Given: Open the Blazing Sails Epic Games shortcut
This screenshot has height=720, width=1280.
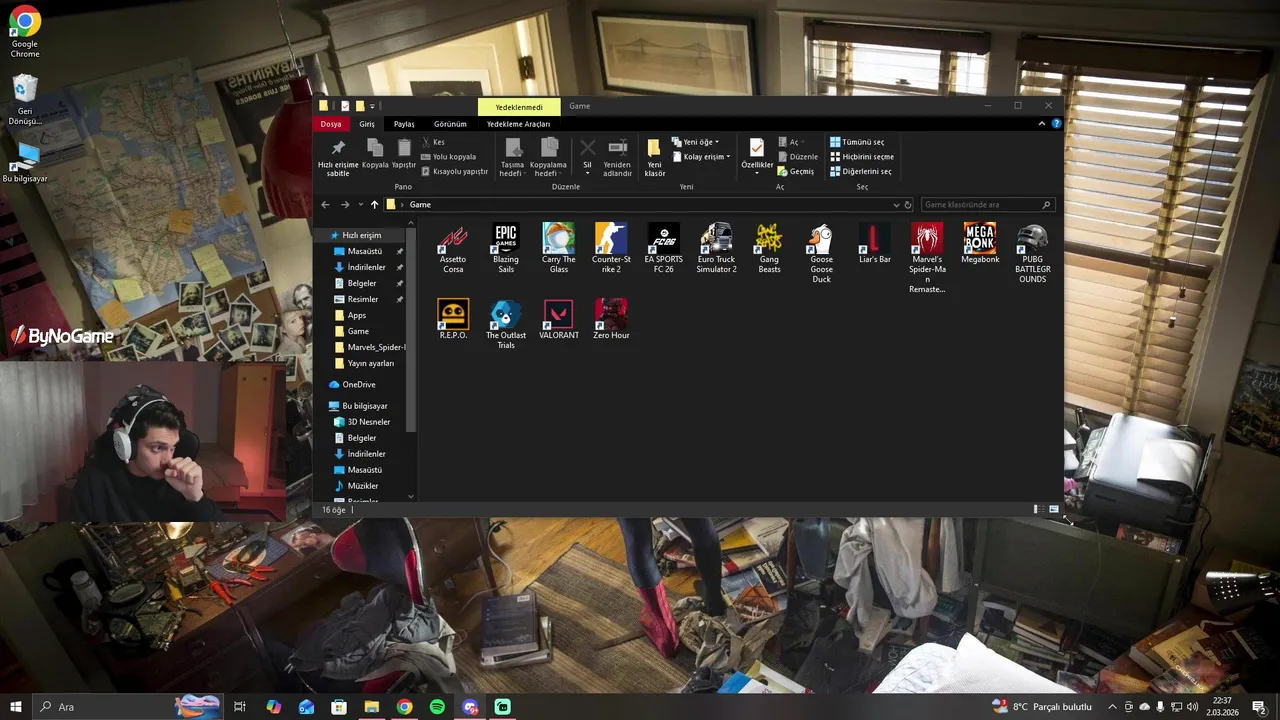Looking at the screenshot, I should pos(506,249).
